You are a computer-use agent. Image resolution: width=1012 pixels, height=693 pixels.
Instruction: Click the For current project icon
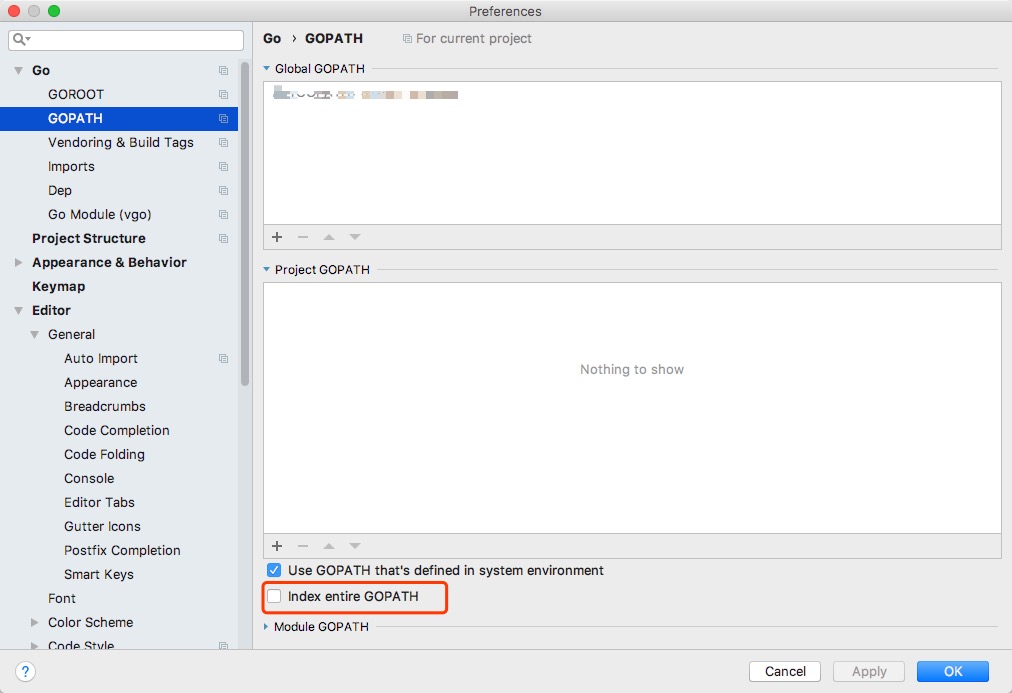point(406,38)
